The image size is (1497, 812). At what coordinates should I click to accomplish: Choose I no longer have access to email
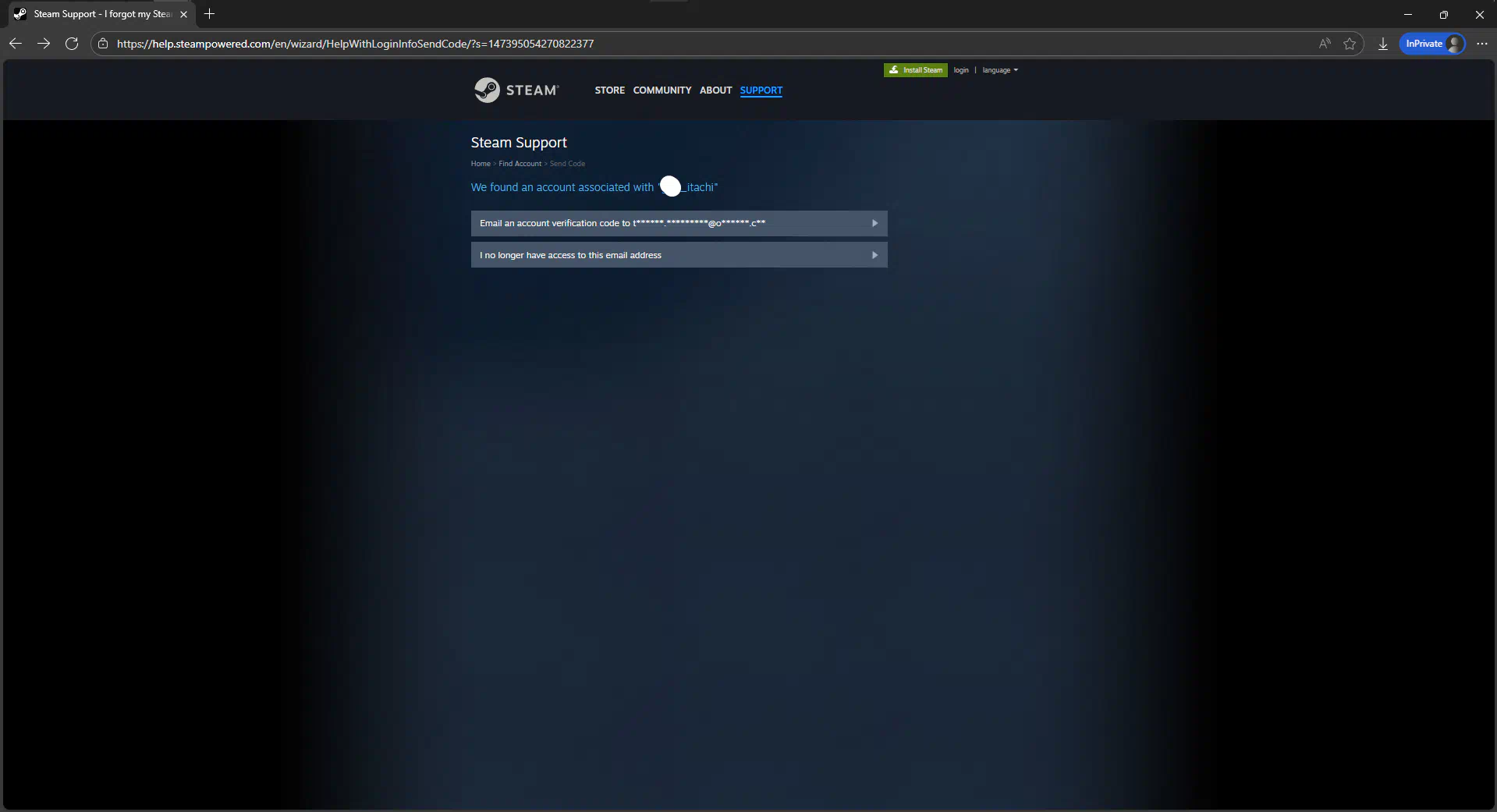click(x=679, y=255)
